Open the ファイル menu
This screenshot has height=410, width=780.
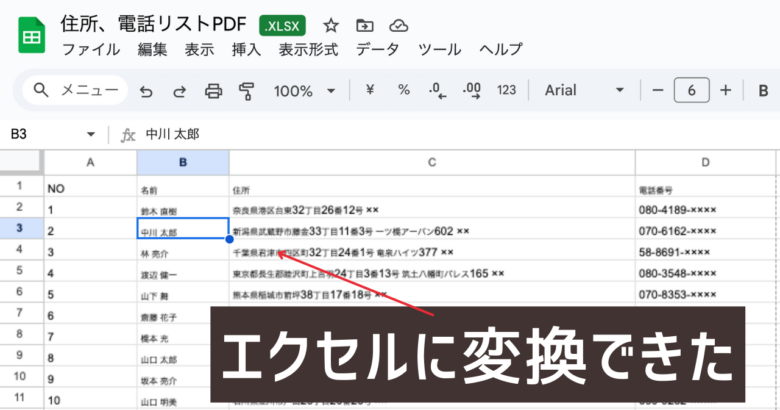(91, 50)
